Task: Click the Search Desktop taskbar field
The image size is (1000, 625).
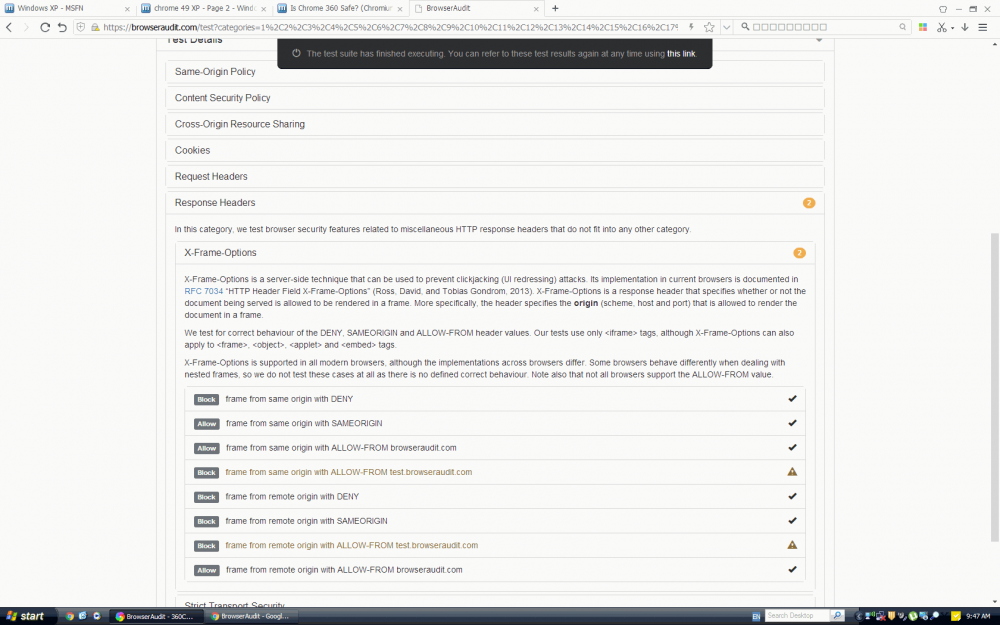Action: tap(797, 616)
